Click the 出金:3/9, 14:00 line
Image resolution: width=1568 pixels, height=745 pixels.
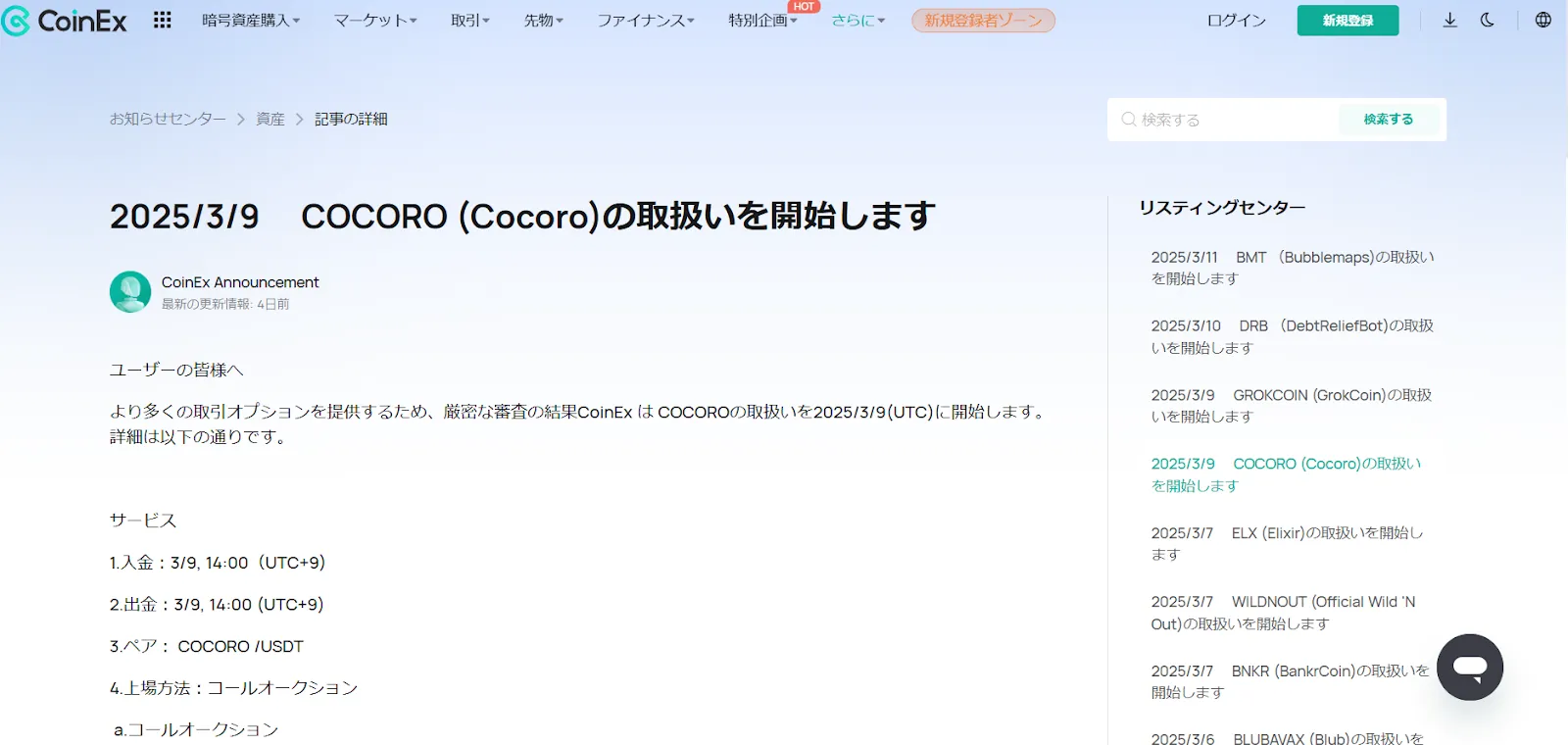click(217, 605)
